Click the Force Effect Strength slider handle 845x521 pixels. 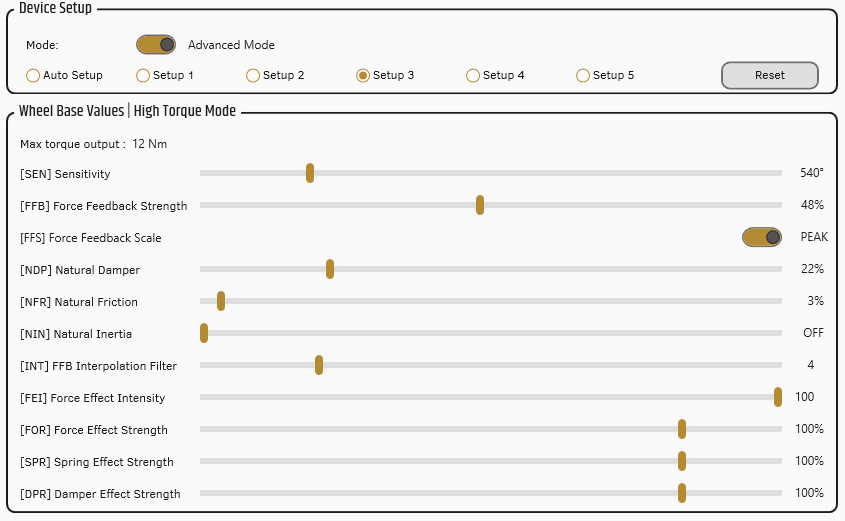682,429
